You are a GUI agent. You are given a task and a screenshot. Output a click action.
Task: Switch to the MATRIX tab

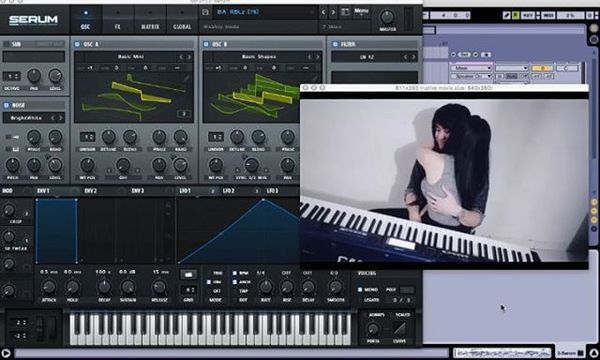150,20
